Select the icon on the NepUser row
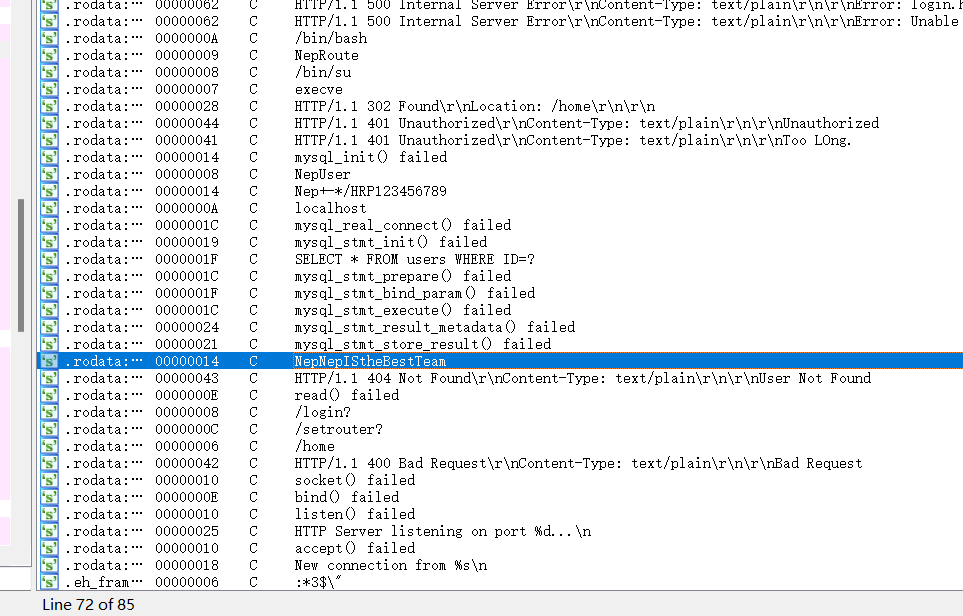The width and height of the screenshot is (963, 616). 48,174
